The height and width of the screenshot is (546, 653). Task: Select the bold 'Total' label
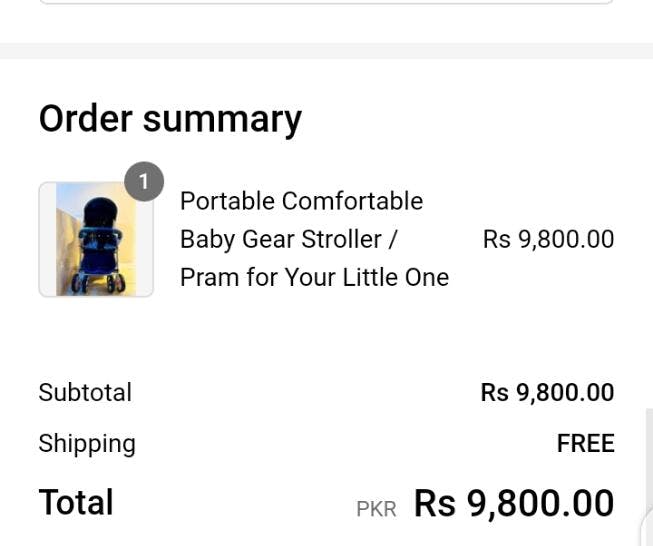tap(76, 502)
